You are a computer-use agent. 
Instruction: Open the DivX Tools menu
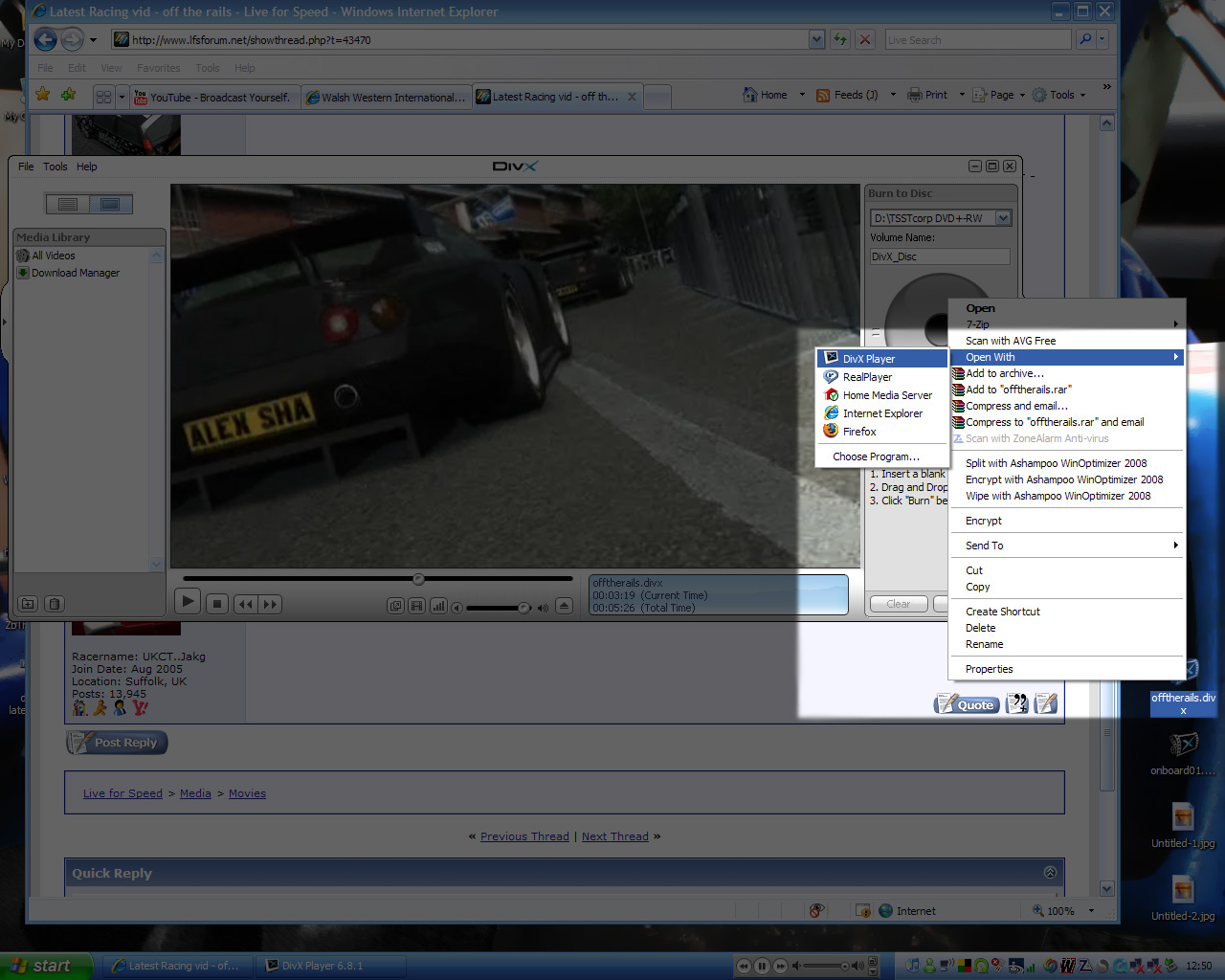point(56,167)
